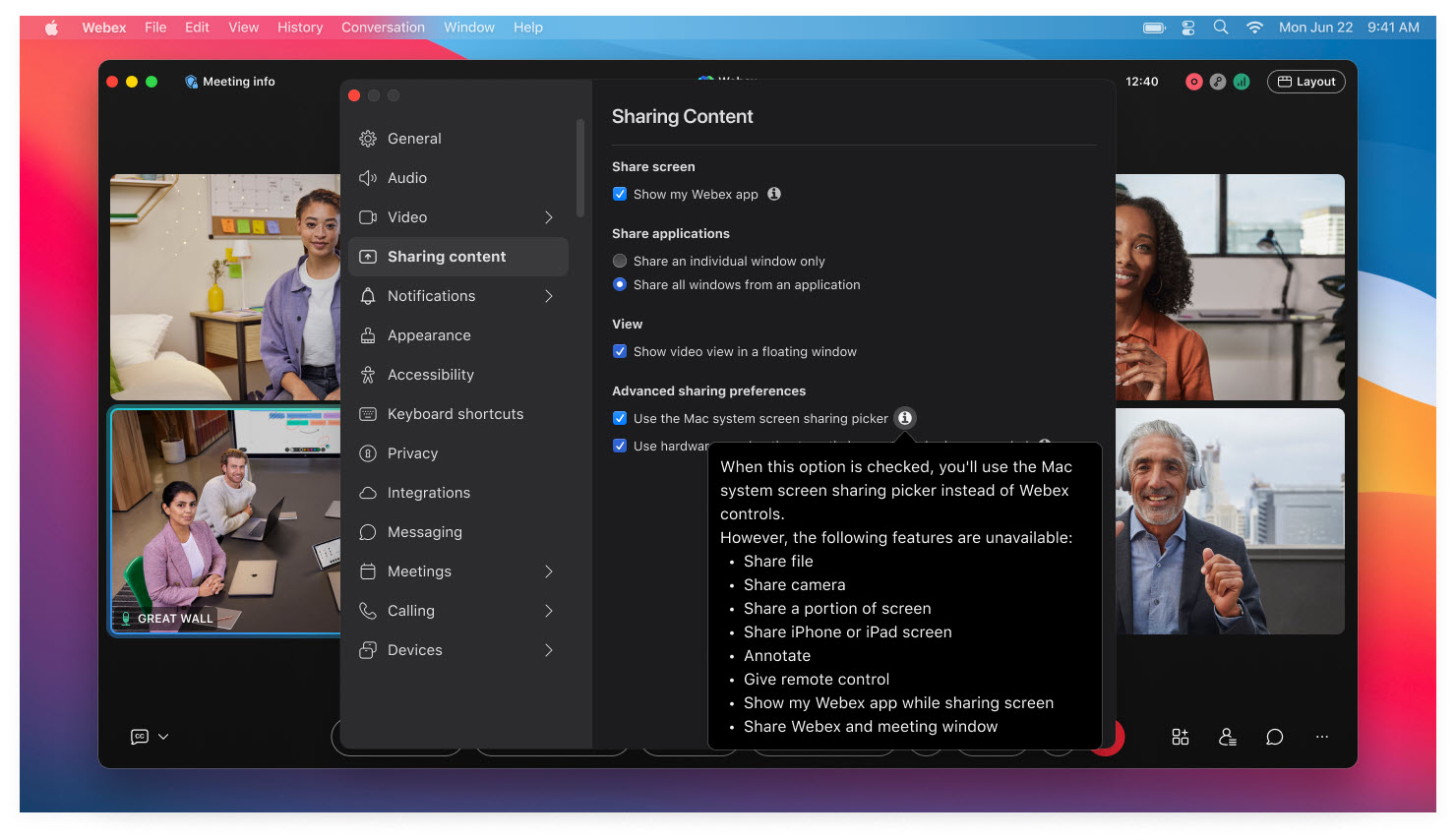Click the Apple menu icon
Screen dimensions: 1456x840
point(51,28)
